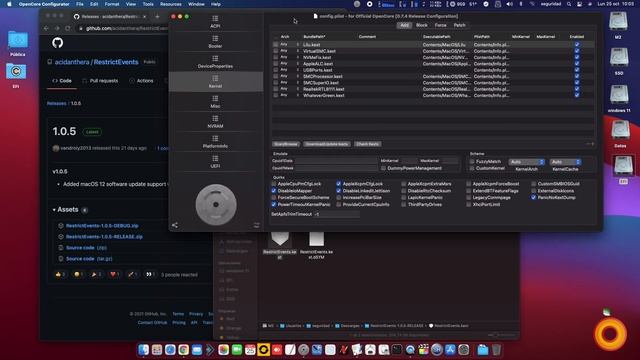Click the Cpuid1Data input field

[336, 161]
